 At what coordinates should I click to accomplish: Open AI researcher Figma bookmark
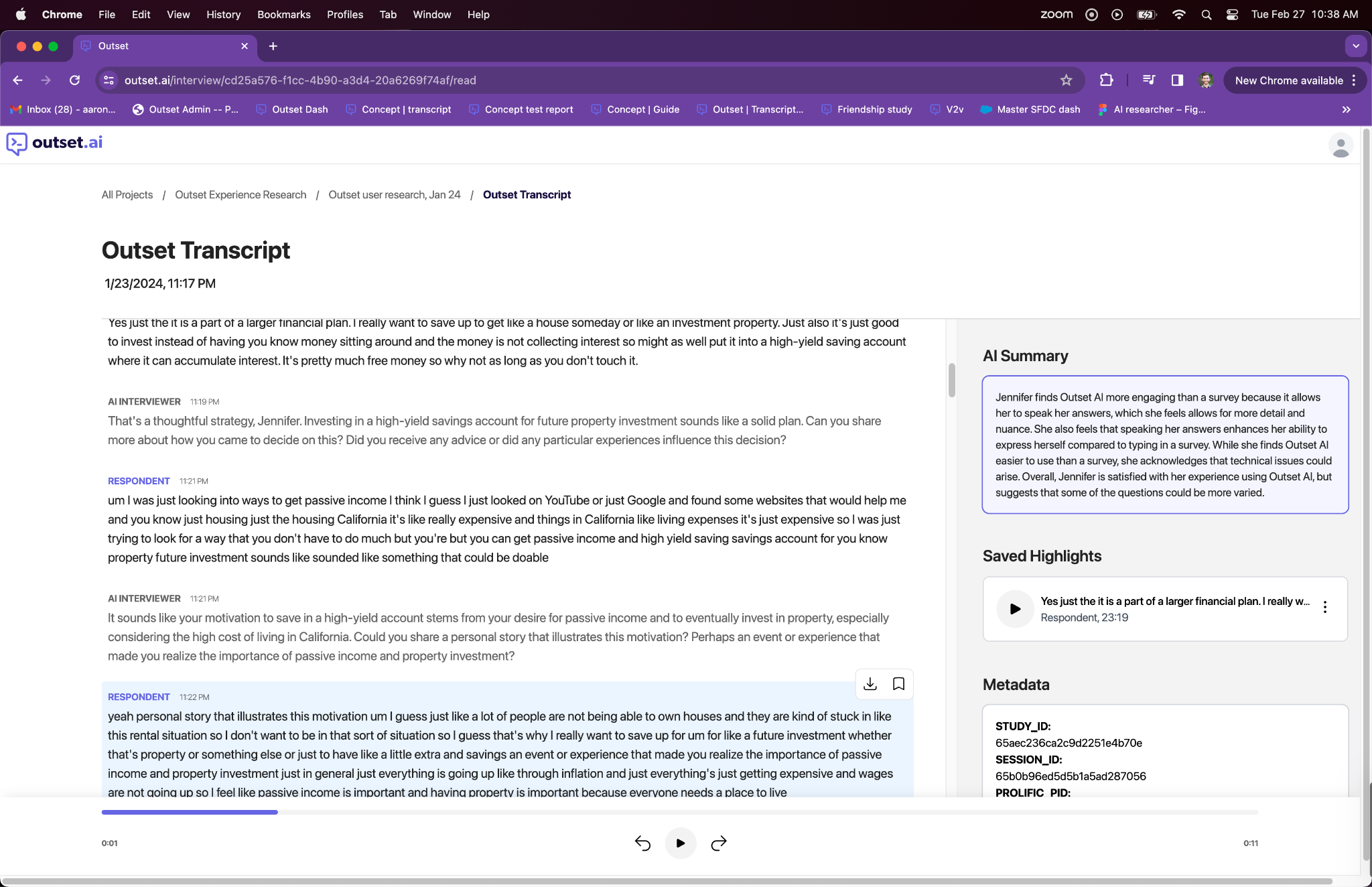point(1152,109)
